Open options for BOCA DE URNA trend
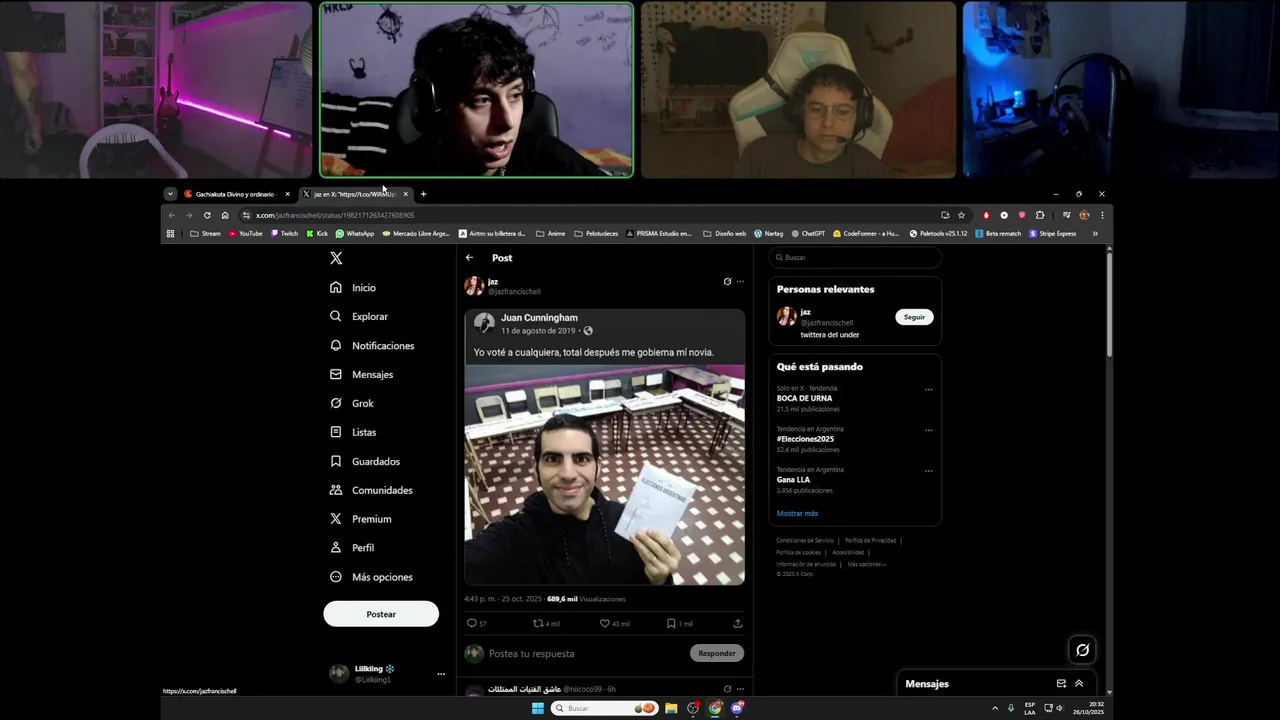The image size is (1280, 720). coord(929,390)
